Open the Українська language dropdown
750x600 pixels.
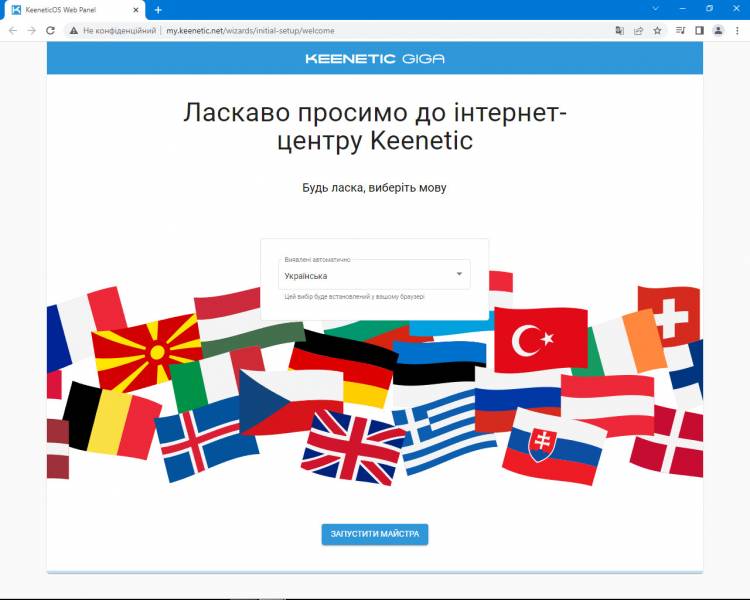point(374,275)
